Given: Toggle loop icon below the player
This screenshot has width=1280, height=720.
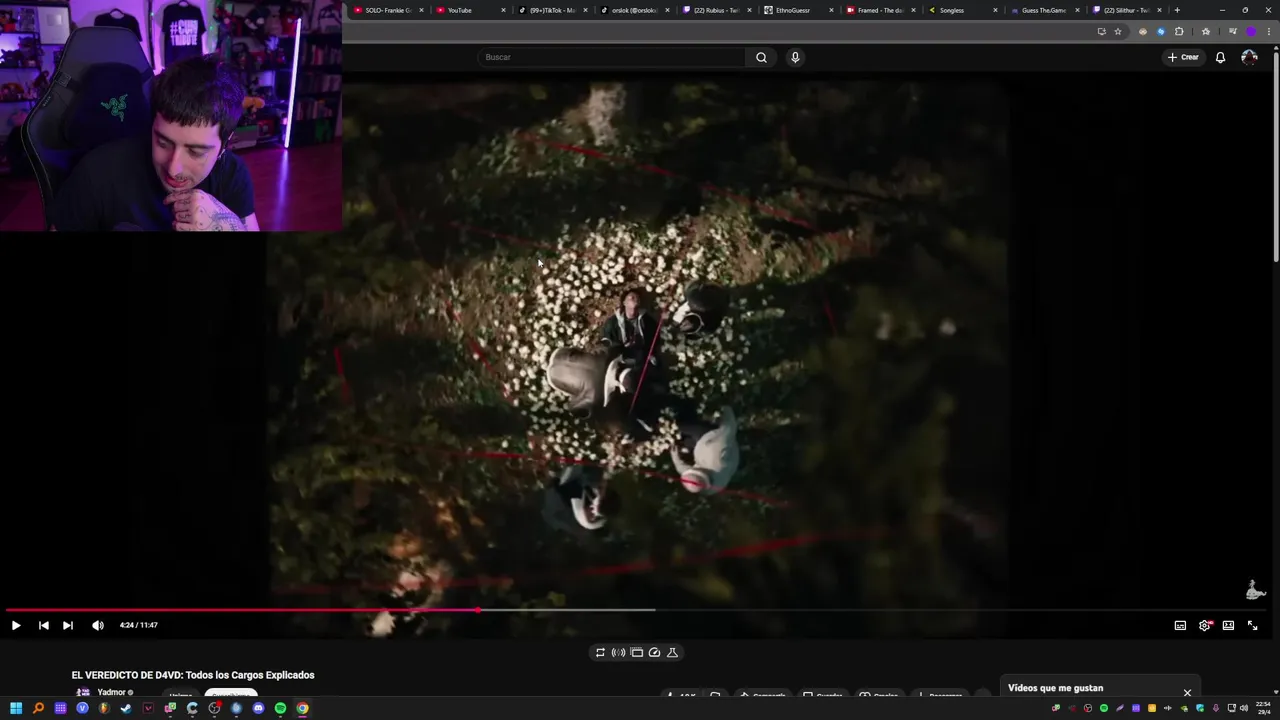Looking at the screenshot, I should [600, 652].
